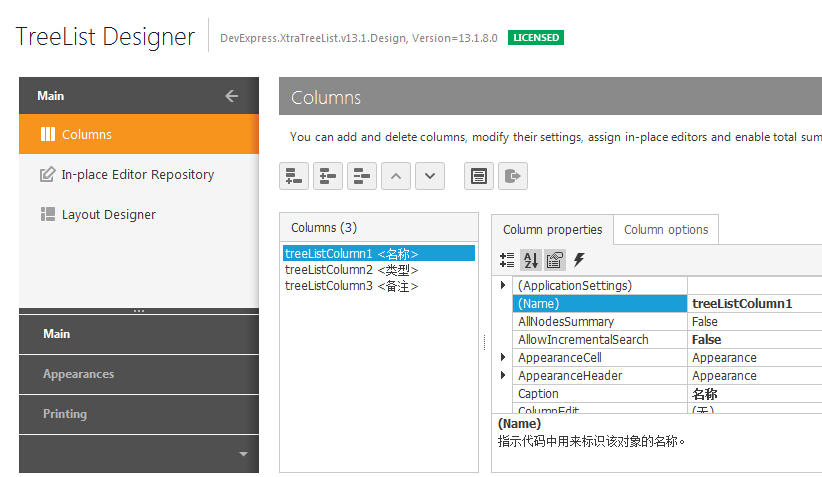Expand the AppearanceCell property
The height and width of the screenshot is (477, 822).
(503, 357)
